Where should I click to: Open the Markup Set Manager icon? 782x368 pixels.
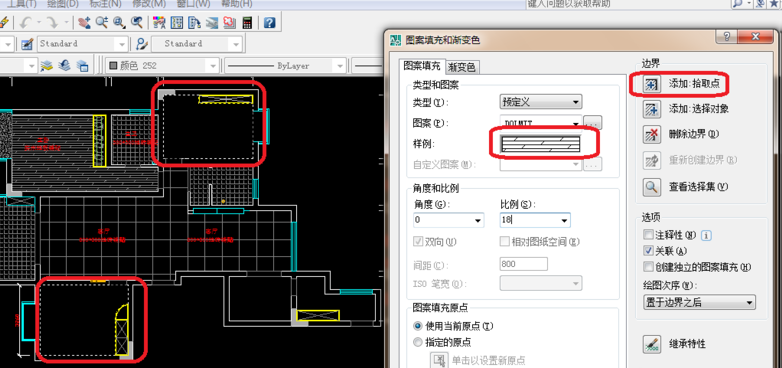click(229, 22)
